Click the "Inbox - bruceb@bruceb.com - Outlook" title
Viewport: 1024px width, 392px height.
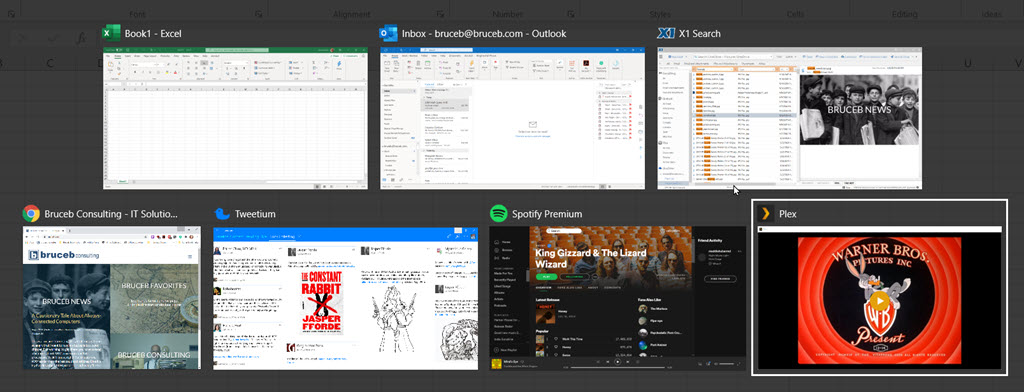tap(484, 34)
